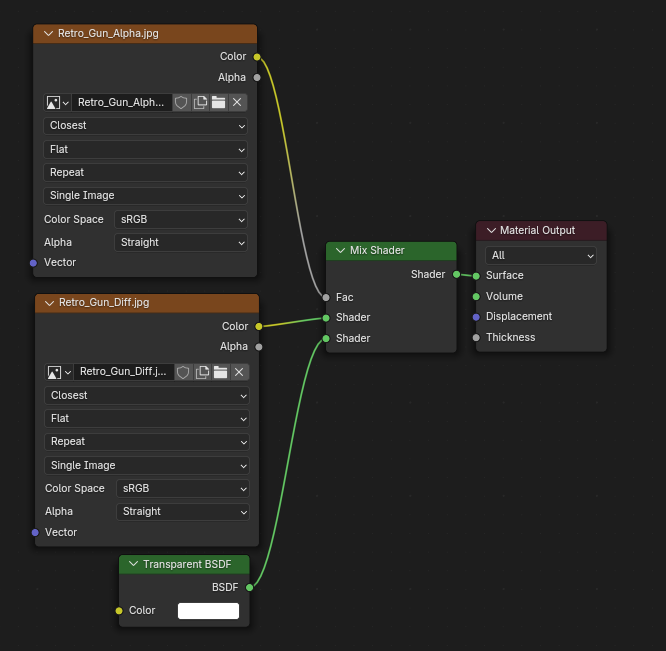Click the BSDF output socket on Transparent BSDF
666x651 pixels.
pyautogui.click(x=250, y=587)
